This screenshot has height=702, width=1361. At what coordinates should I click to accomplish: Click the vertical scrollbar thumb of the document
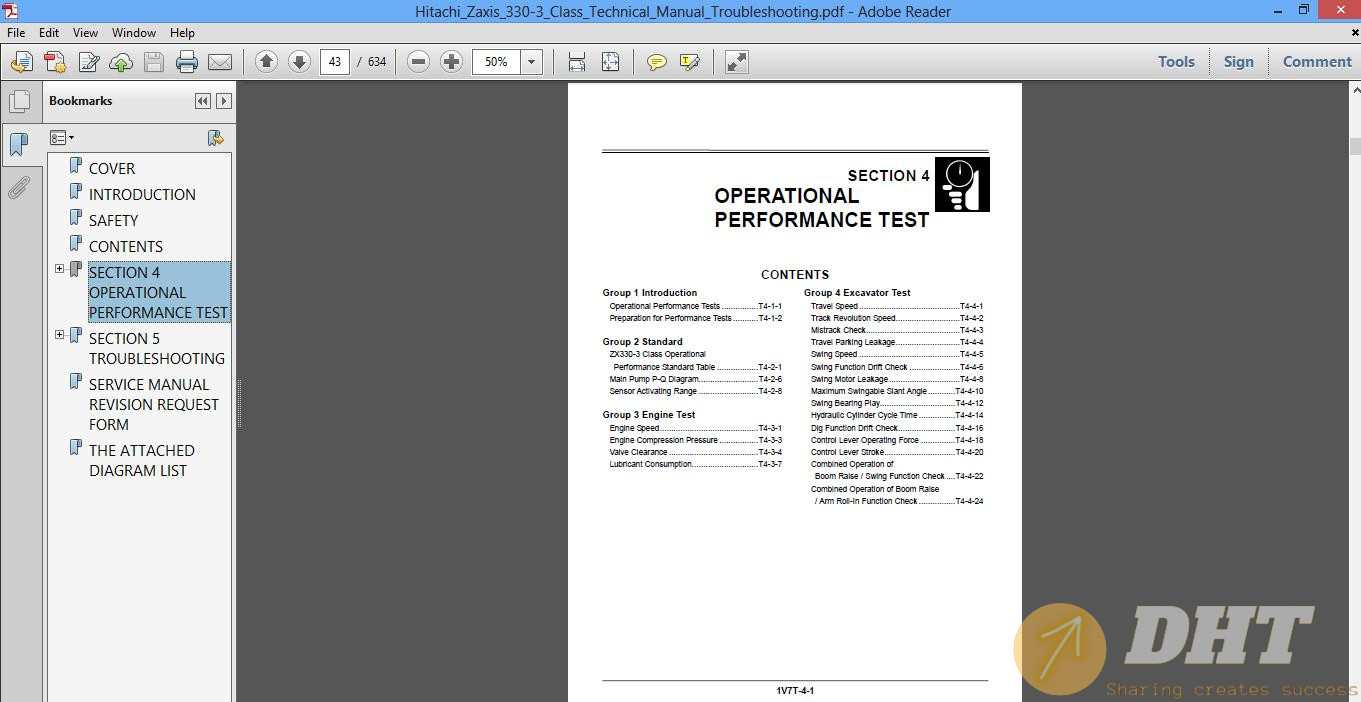point(1355,146)
